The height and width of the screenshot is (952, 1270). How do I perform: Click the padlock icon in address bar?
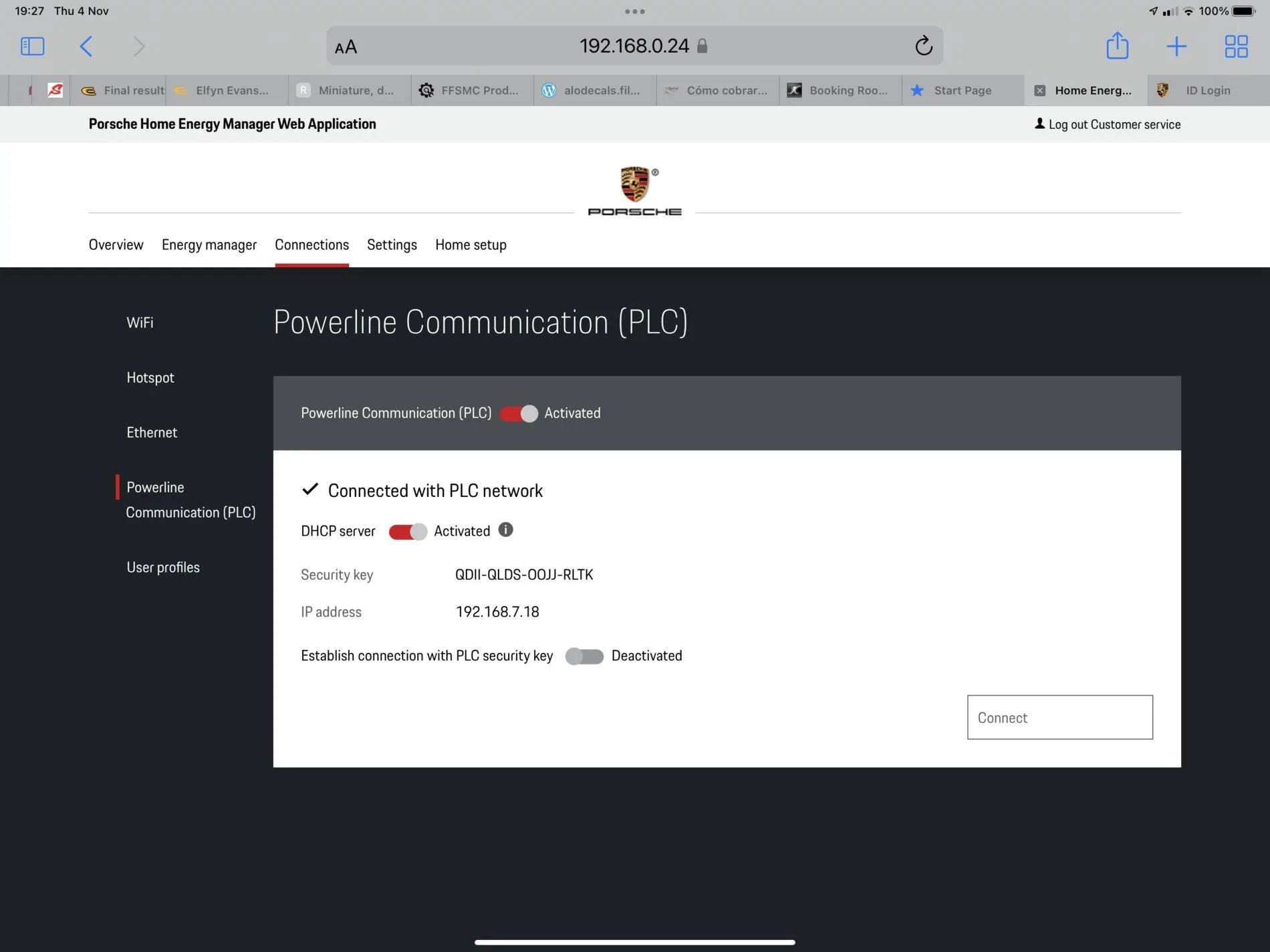pos(702,45)
